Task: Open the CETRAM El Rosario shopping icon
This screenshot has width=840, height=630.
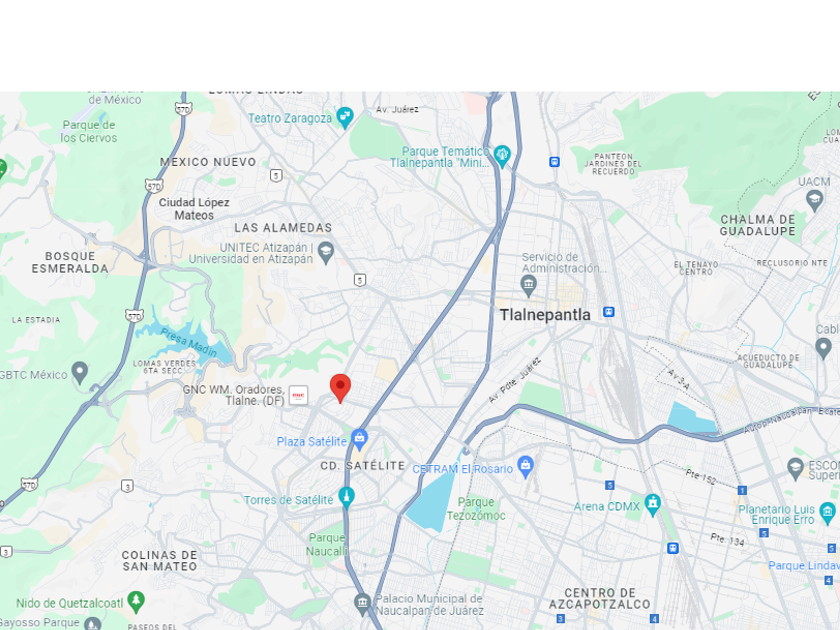Action: tap(526, 467)
